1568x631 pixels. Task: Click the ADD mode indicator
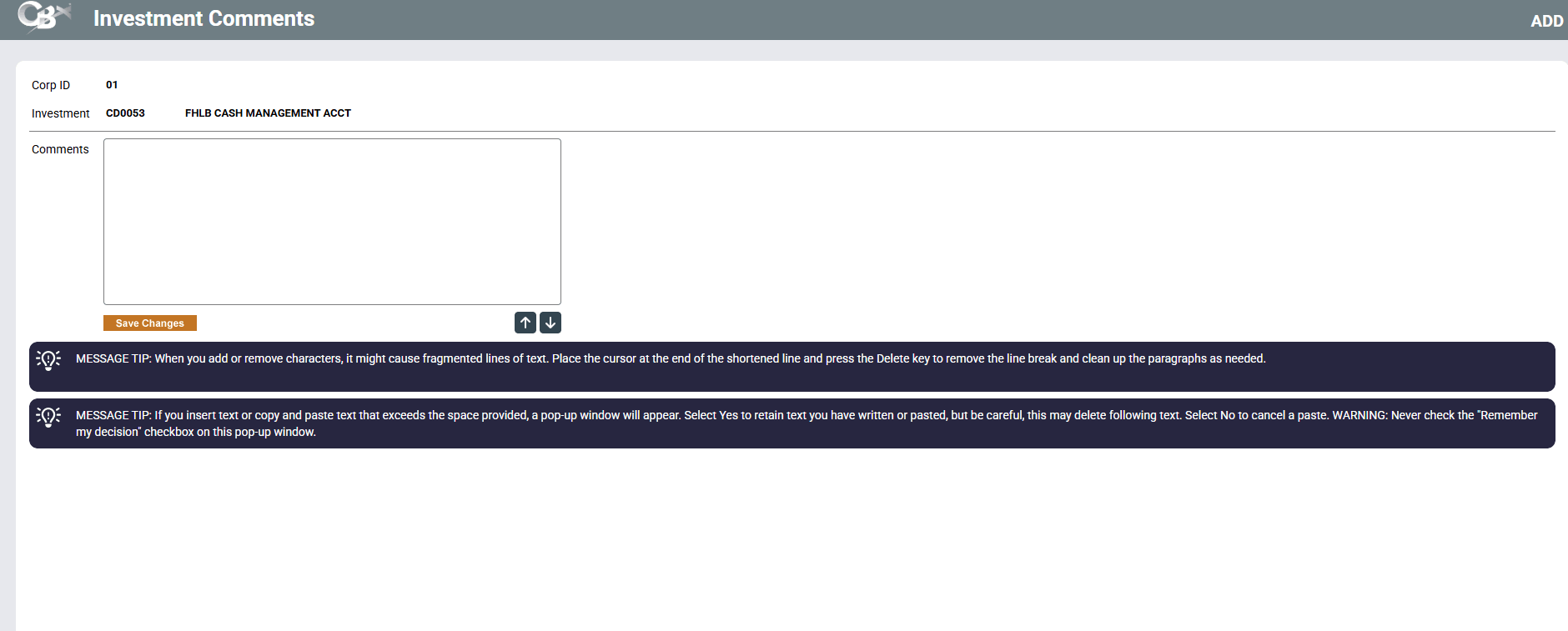(1545, 21)
